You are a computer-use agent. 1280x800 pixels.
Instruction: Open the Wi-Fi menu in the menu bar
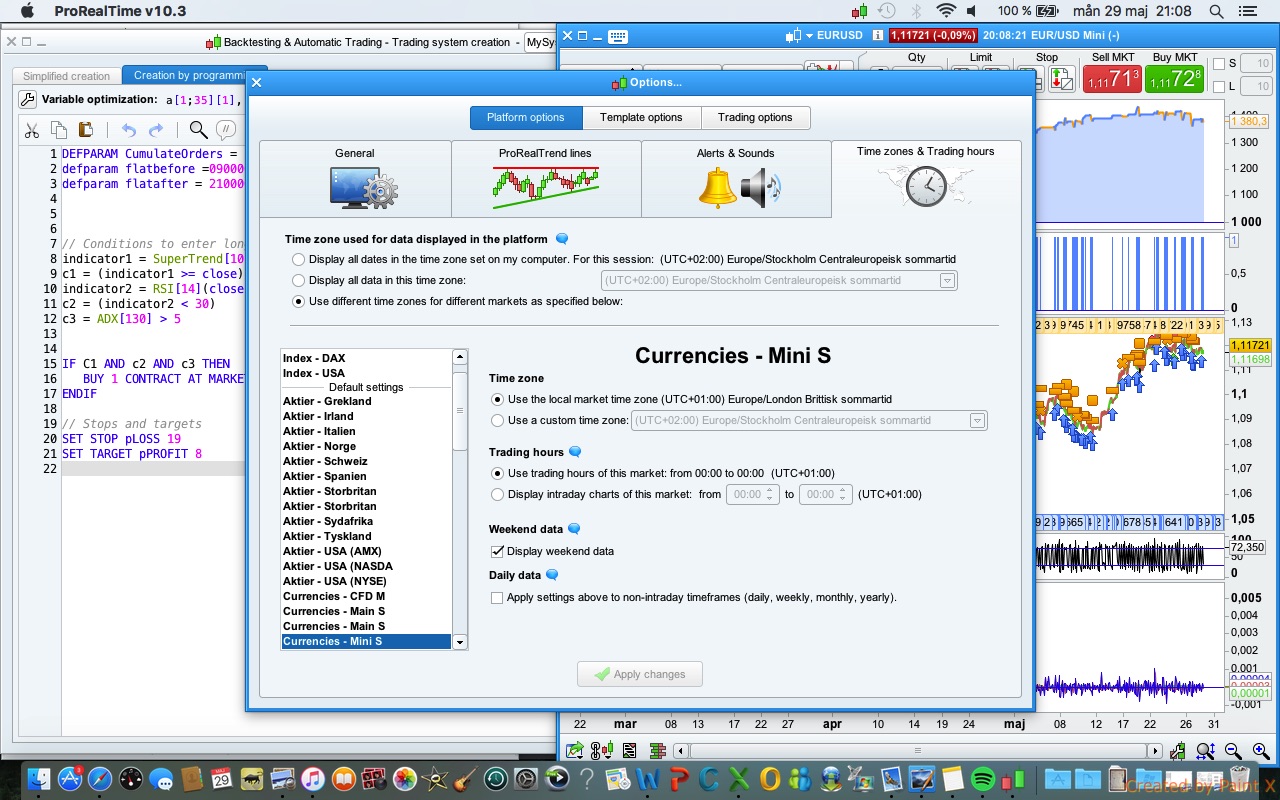(x=946, y=11)
